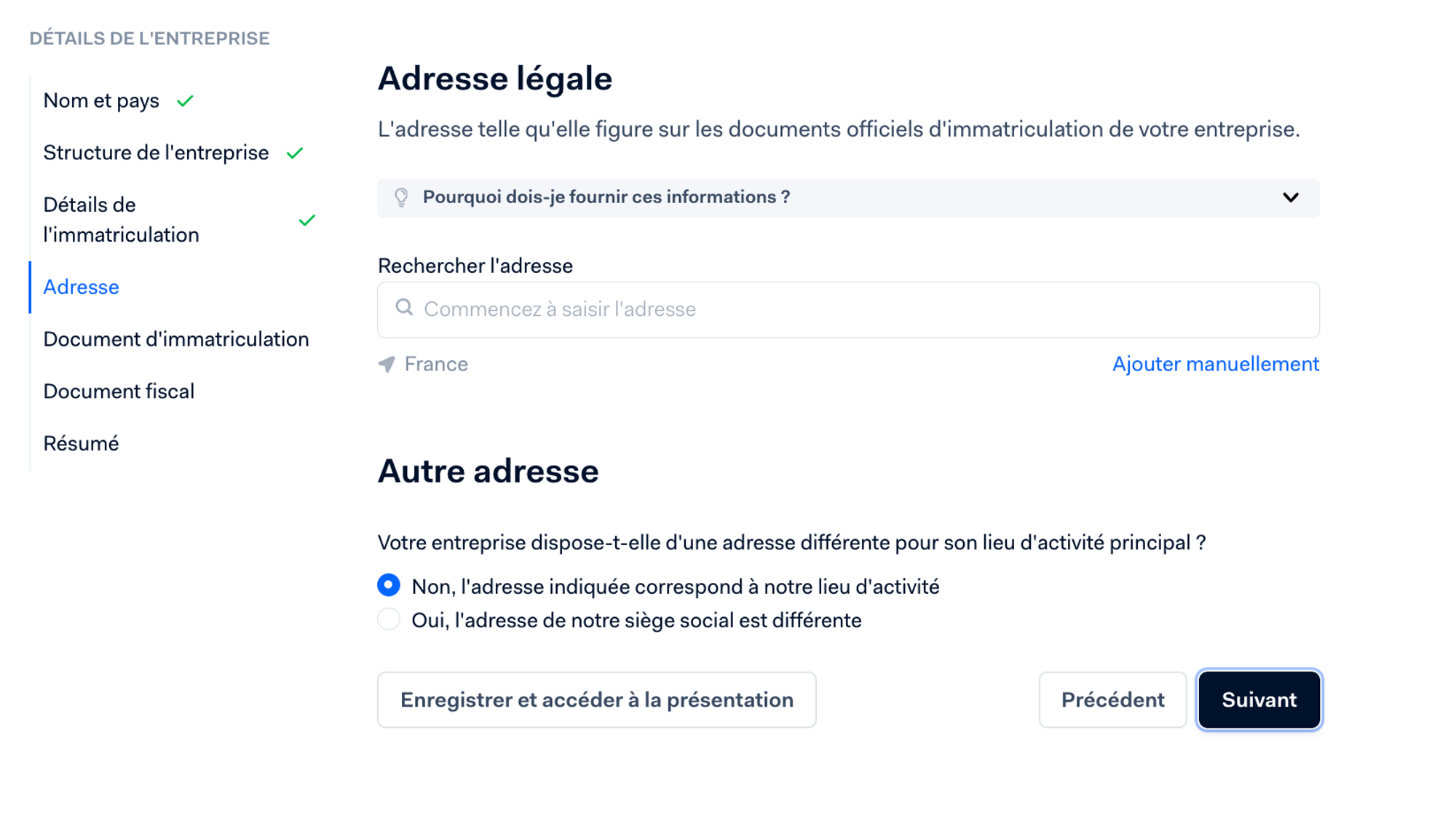Image resolution: width=1456 pixels, height=826 pixels.
Task: Click the Suivant button
Action: tap(1259, 699)
